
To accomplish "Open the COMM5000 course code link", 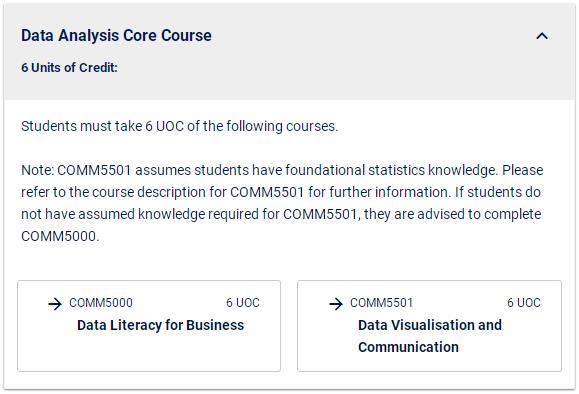I will pos(101,303).
